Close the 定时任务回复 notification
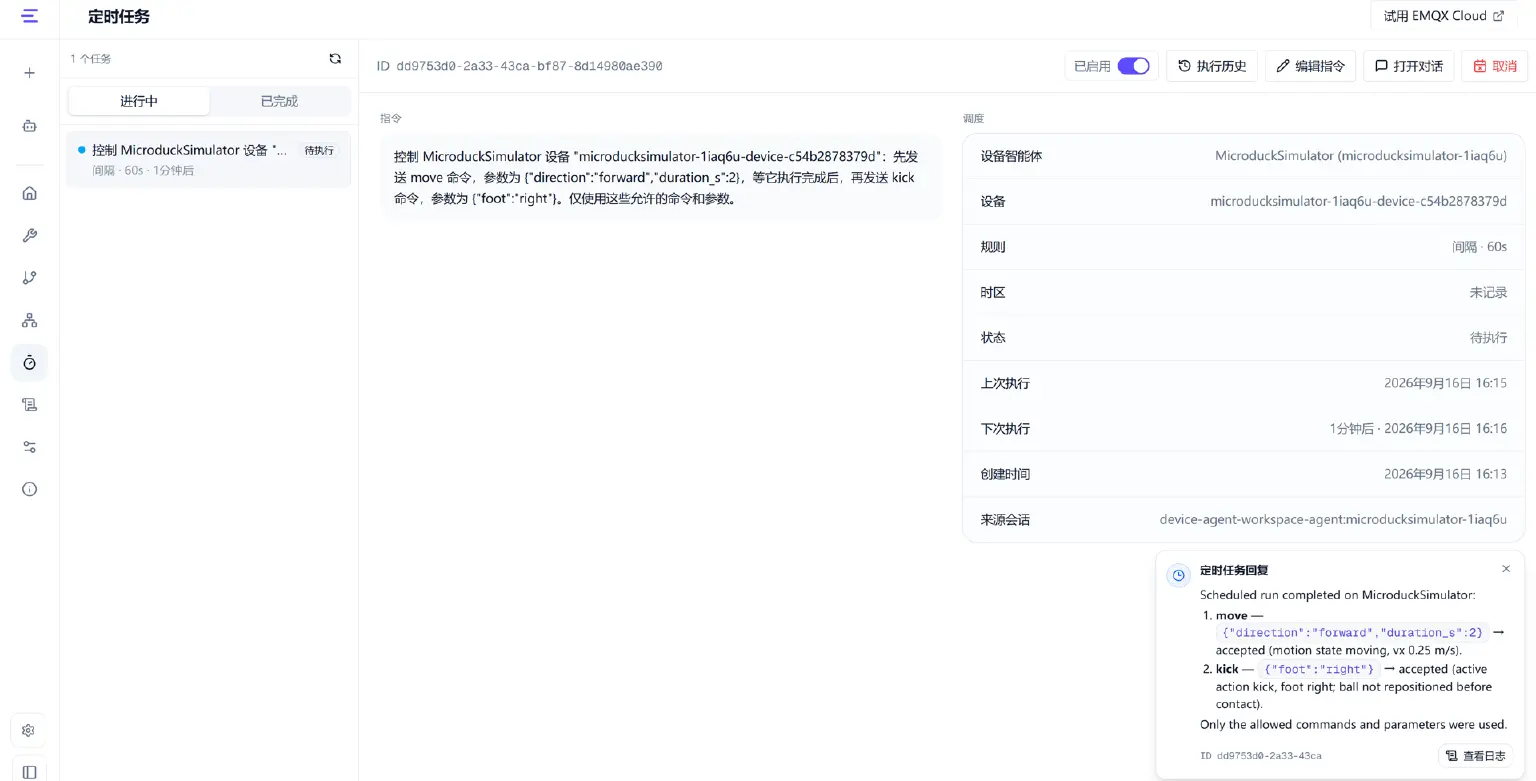 pyautogui.click(x=1506, y=569)
